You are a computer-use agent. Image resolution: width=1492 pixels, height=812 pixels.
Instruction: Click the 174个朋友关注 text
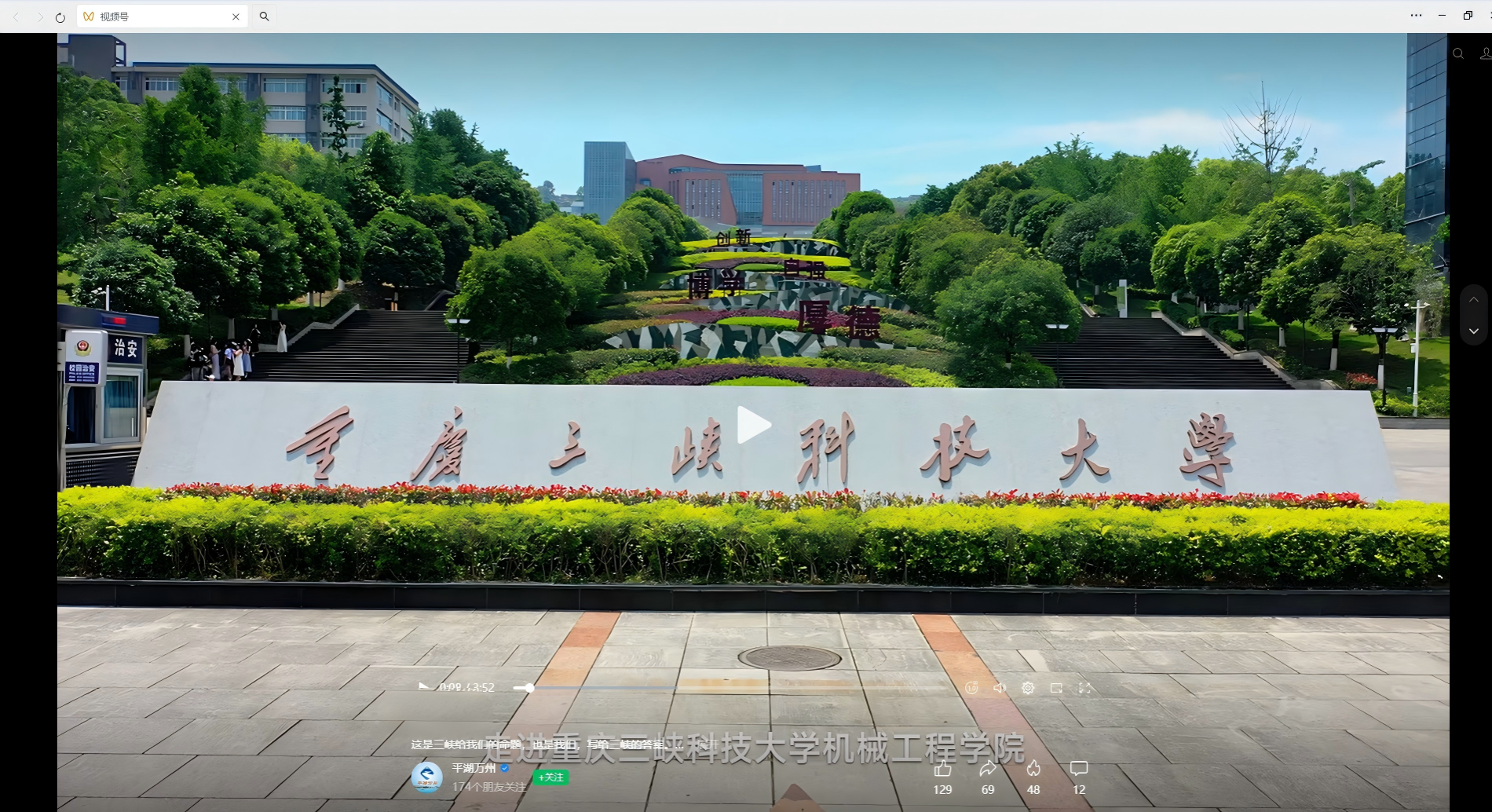pos(489,787)
